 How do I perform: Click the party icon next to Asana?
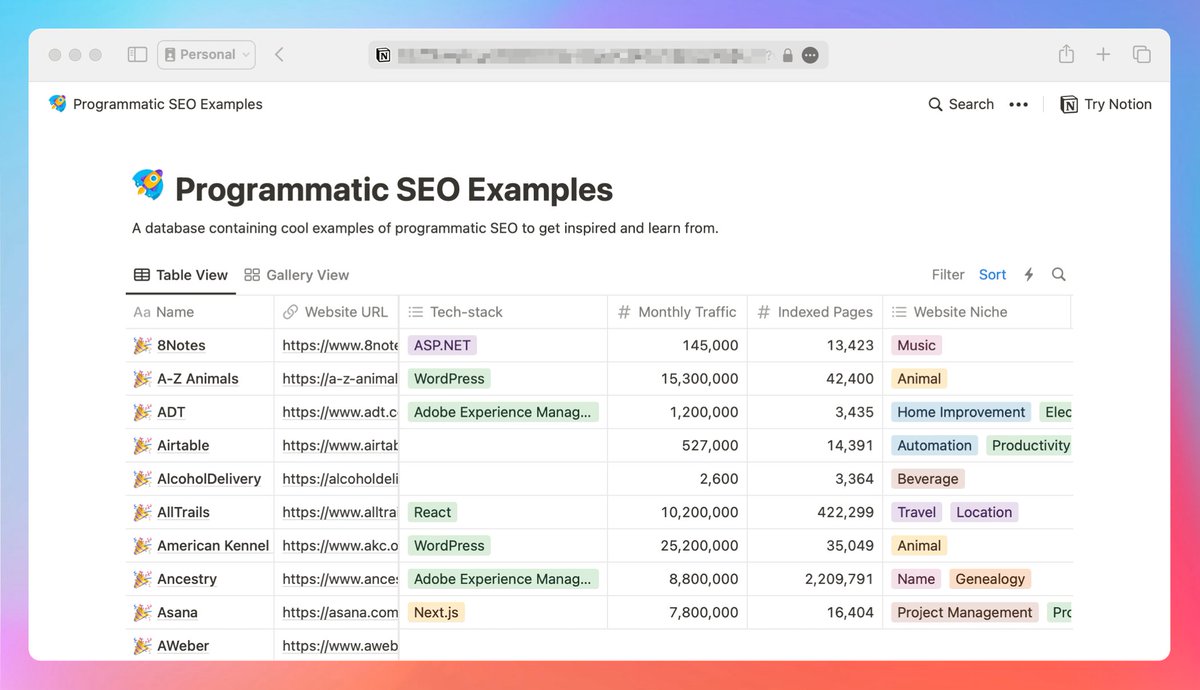point(142,612)
